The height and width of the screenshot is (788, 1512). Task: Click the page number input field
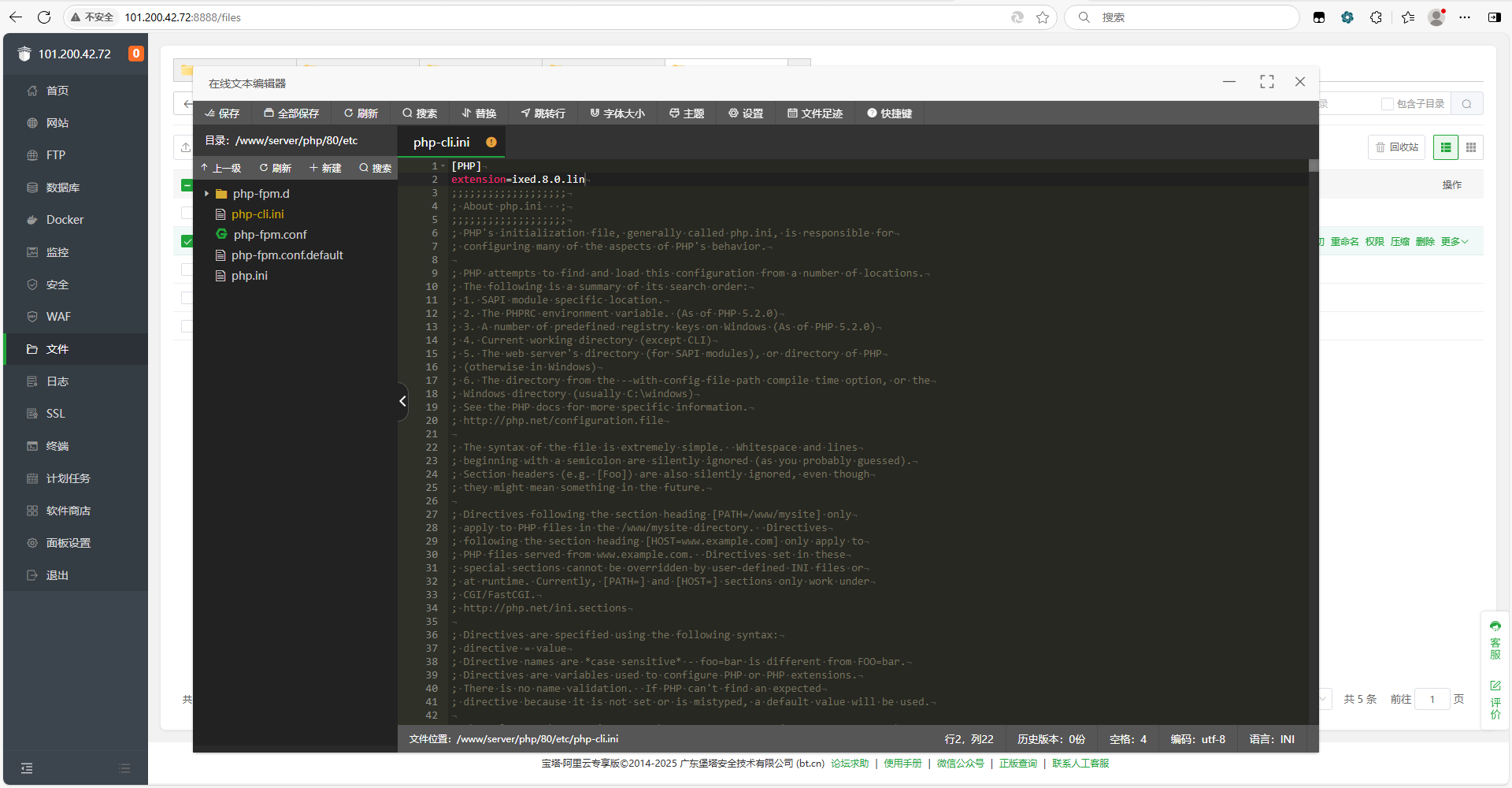[1432, 699]
